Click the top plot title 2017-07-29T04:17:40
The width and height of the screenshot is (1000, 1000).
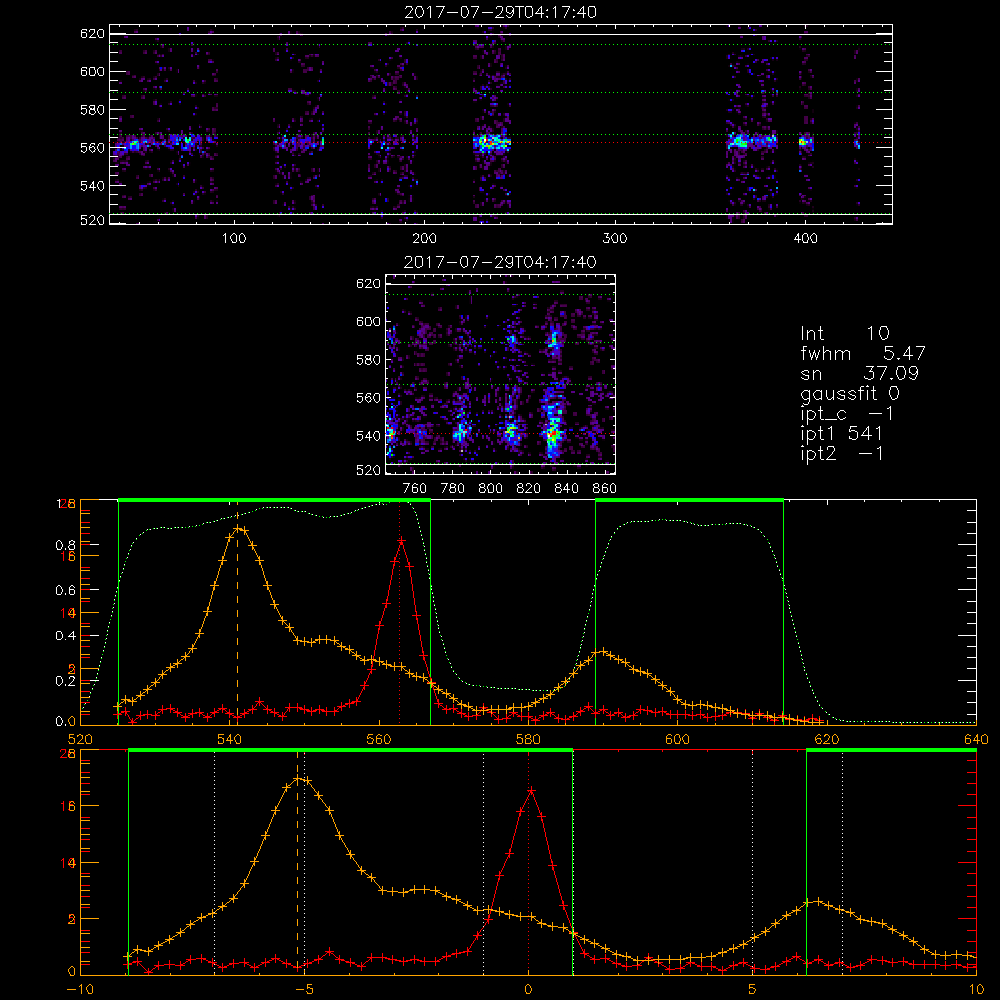[x=500, y=11]
